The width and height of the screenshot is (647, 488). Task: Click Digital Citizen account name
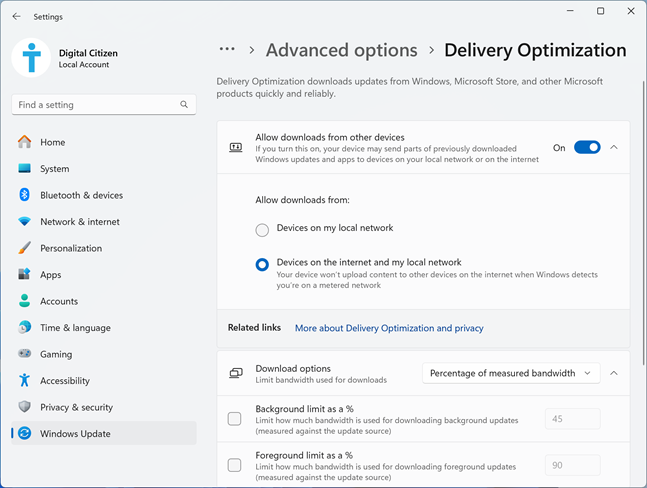(x=88, y=53)
